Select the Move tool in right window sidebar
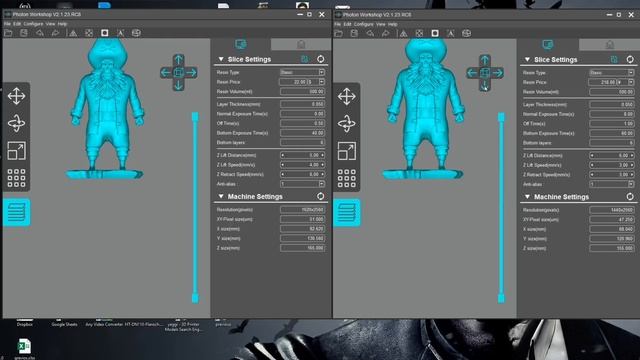This screenshot has width=640, height=360. coord(347,97)
